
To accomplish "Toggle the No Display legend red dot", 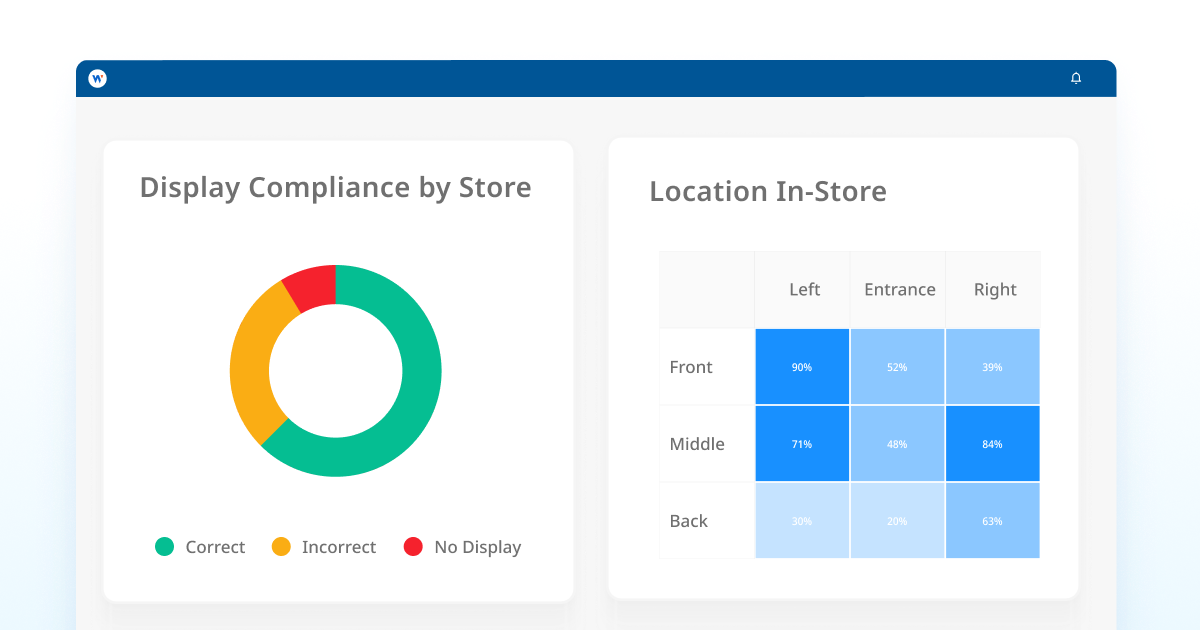I will (413, 547).
